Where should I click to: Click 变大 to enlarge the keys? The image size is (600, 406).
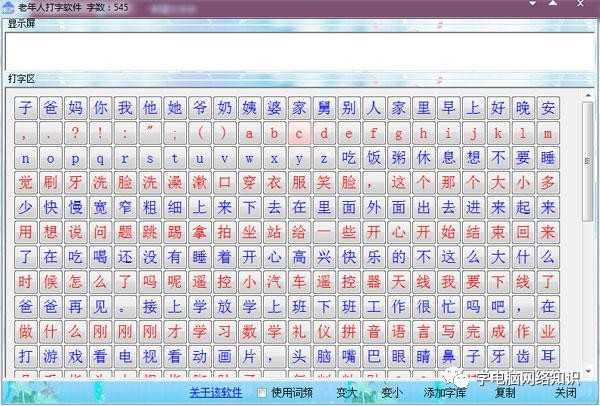point(346,393)
